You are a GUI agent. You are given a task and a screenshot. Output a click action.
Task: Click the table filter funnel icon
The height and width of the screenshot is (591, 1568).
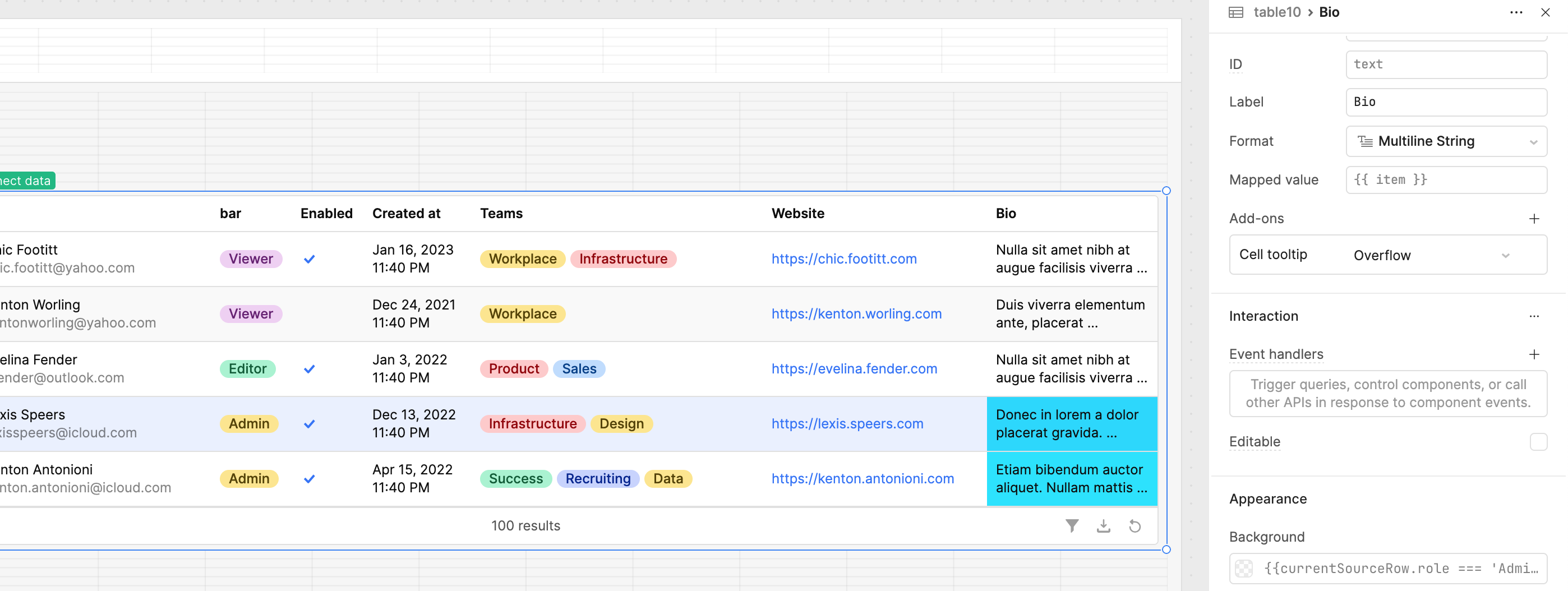pos(1072,525)
